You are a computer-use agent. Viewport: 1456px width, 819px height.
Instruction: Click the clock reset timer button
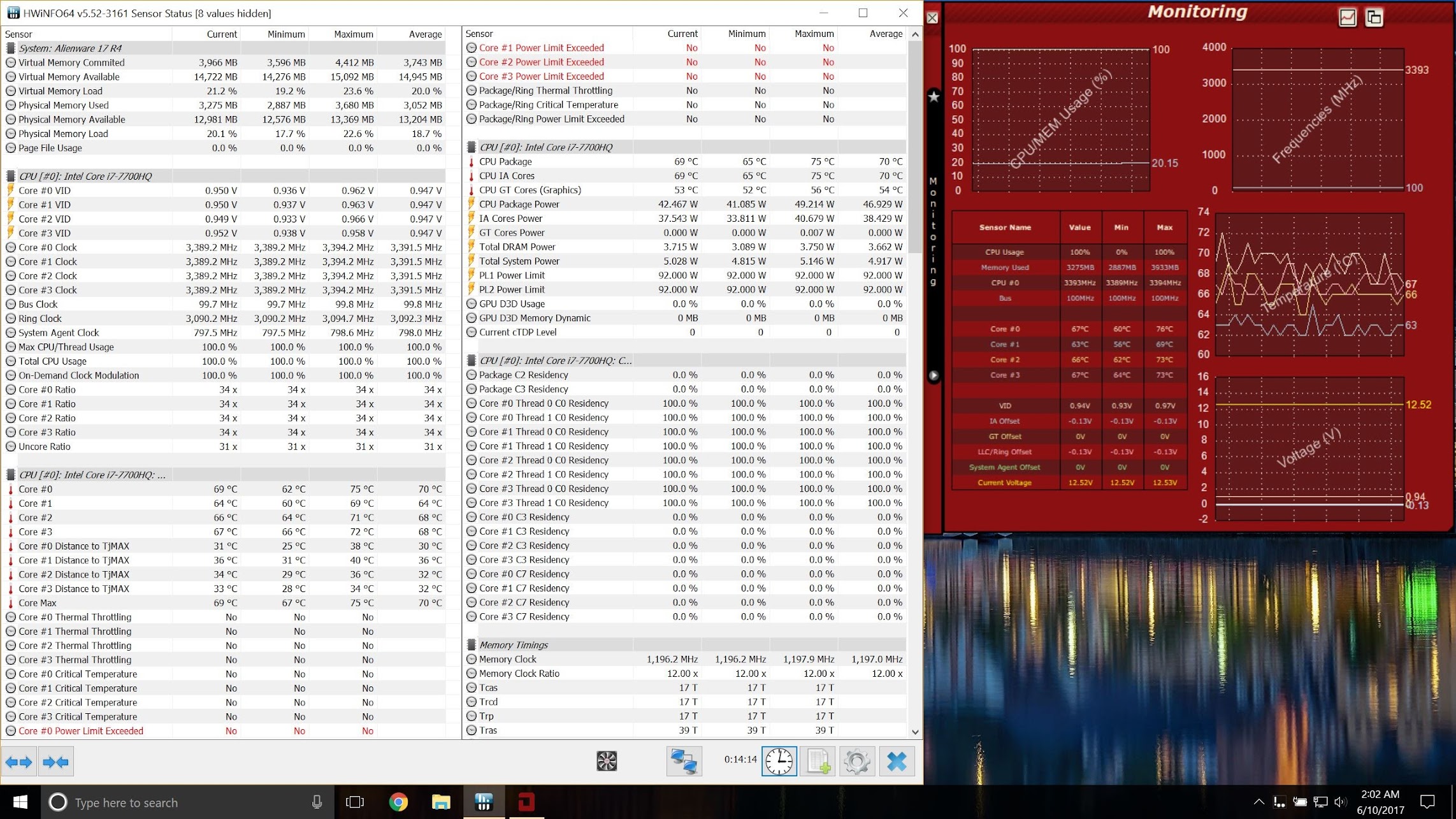tap(779, 762)
